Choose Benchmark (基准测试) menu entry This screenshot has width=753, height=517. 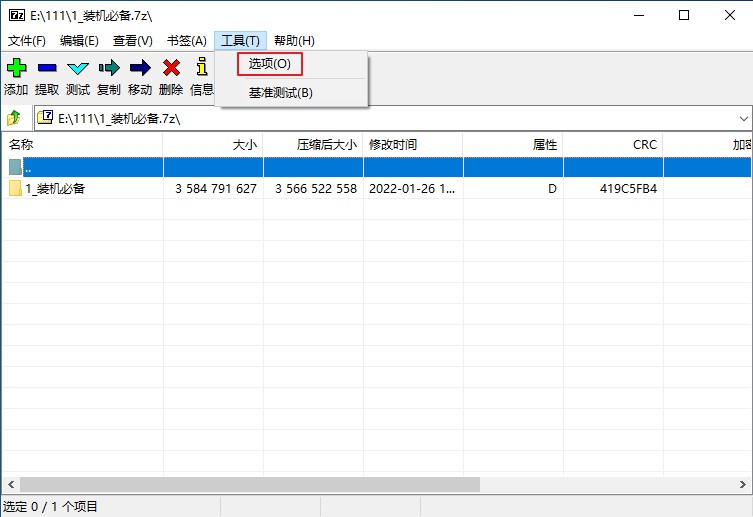tap(280, 93)
